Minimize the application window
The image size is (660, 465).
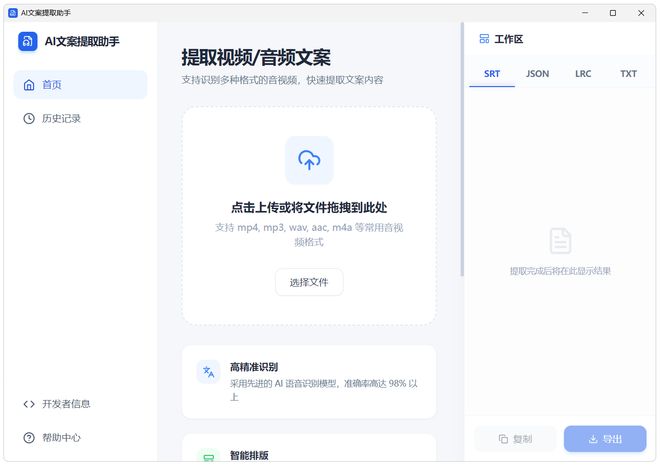tap(585, 13)
